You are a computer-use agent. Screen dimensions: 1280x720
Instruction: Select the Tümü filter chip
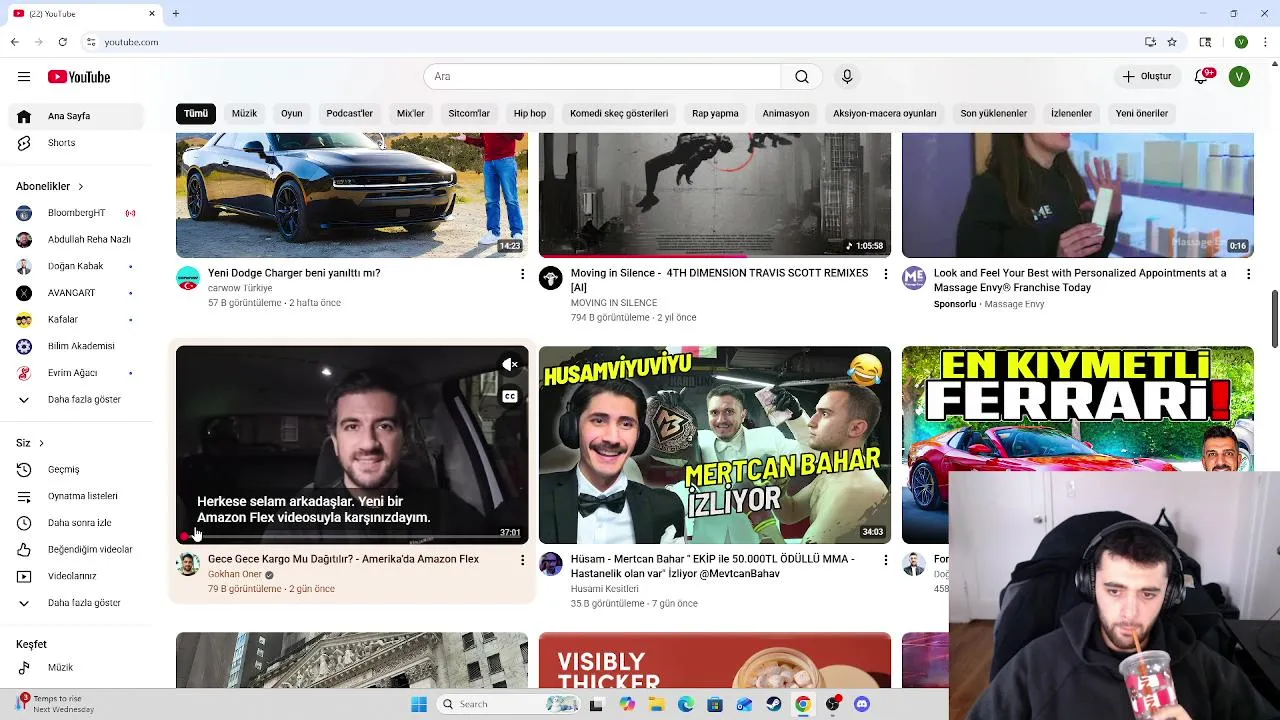[196, 113]
